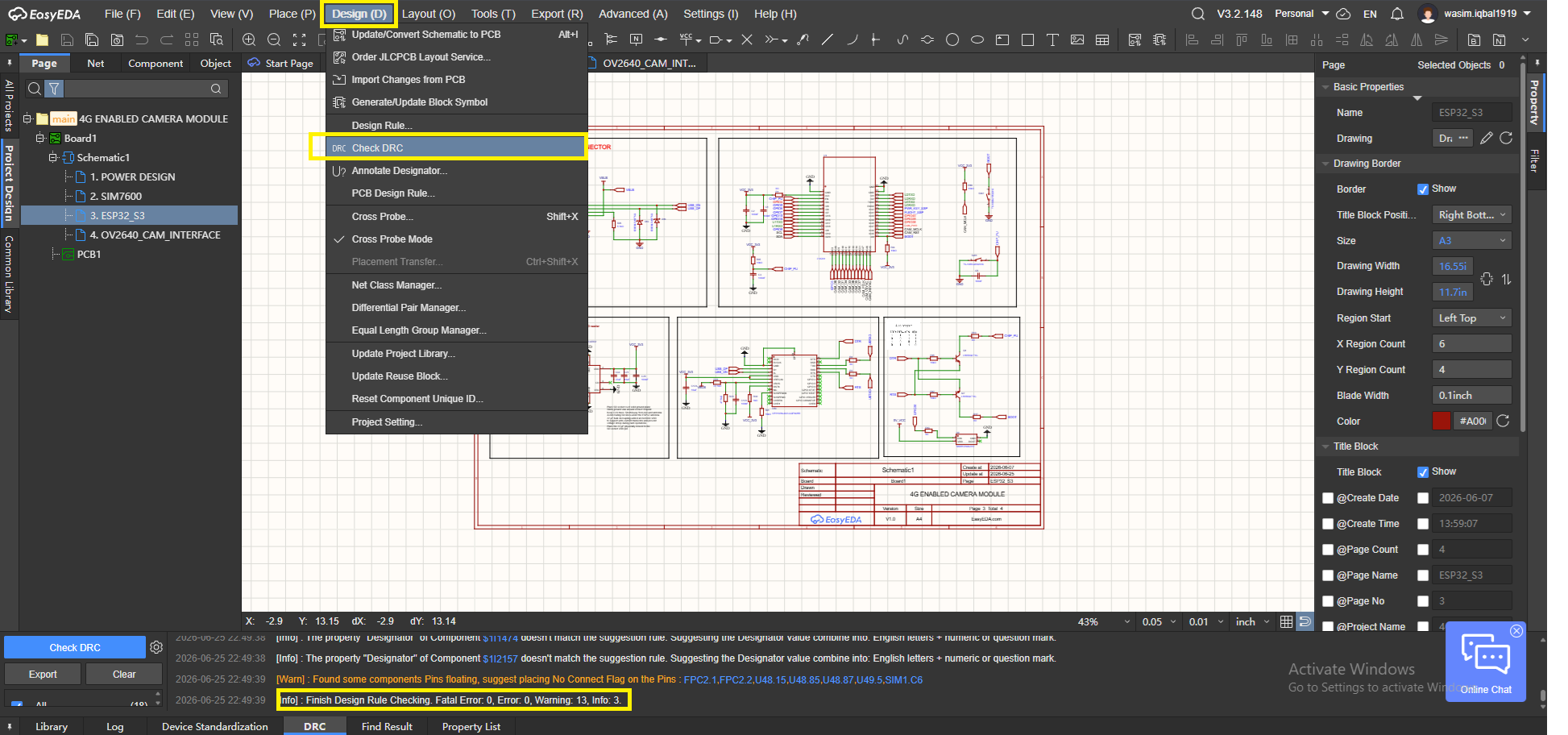1568x735 pixels.
Task: Click the FPC2.1 pin link
Action: (x=699, y=679)
